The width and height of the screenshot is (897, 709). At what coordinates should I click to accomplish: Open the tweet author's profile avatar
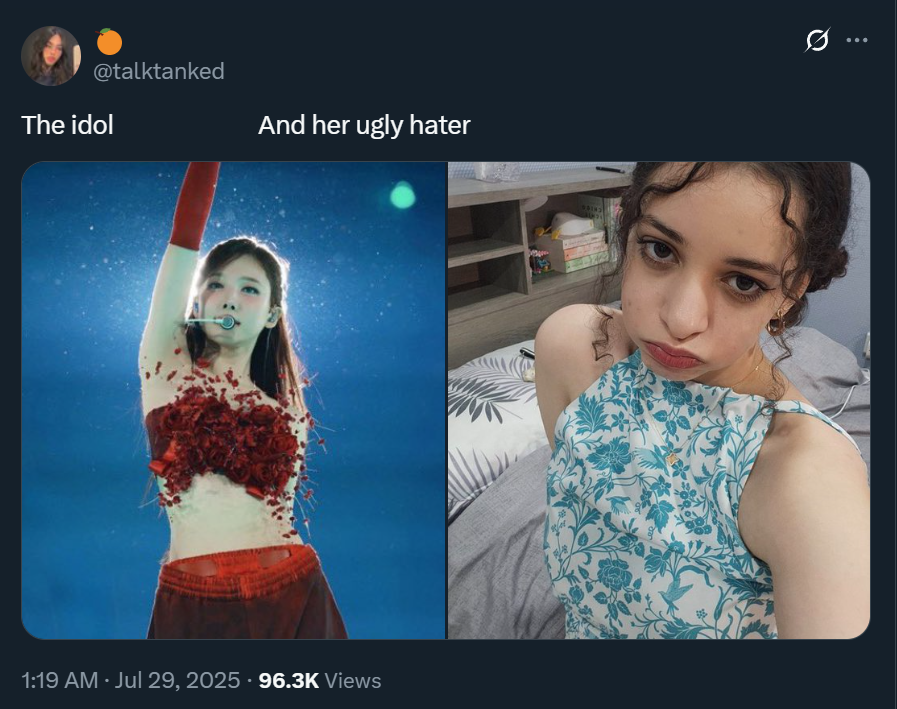coord(51,56)
